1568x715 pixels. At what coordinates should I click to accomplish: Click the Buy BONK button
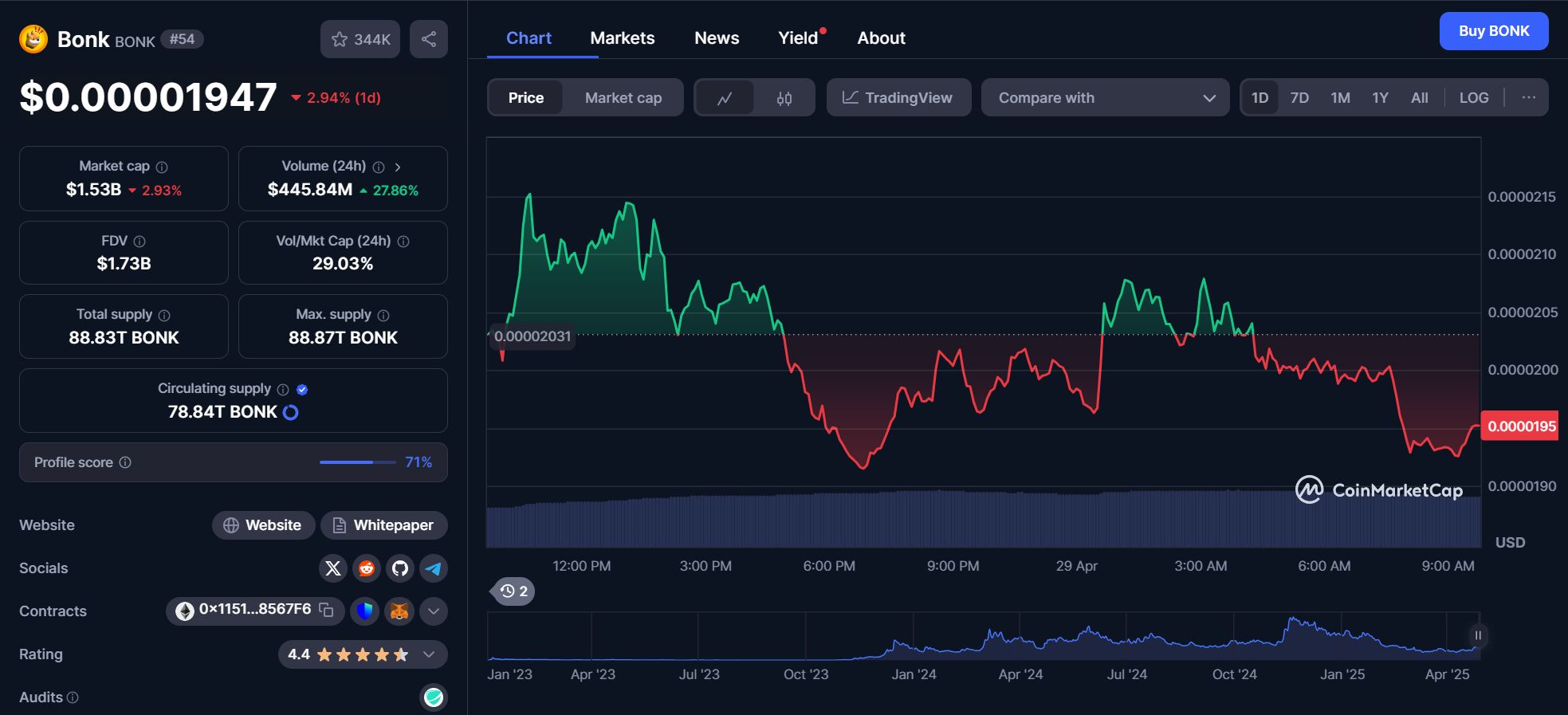[1493, 31]
